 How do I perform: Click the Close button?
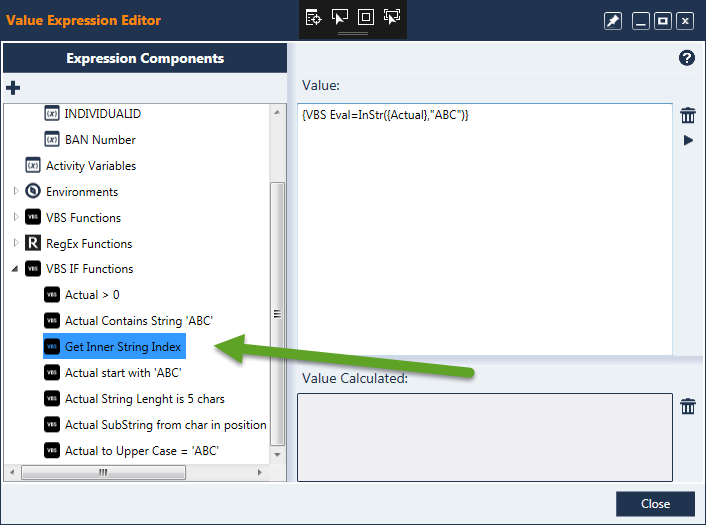click(655, 504)
